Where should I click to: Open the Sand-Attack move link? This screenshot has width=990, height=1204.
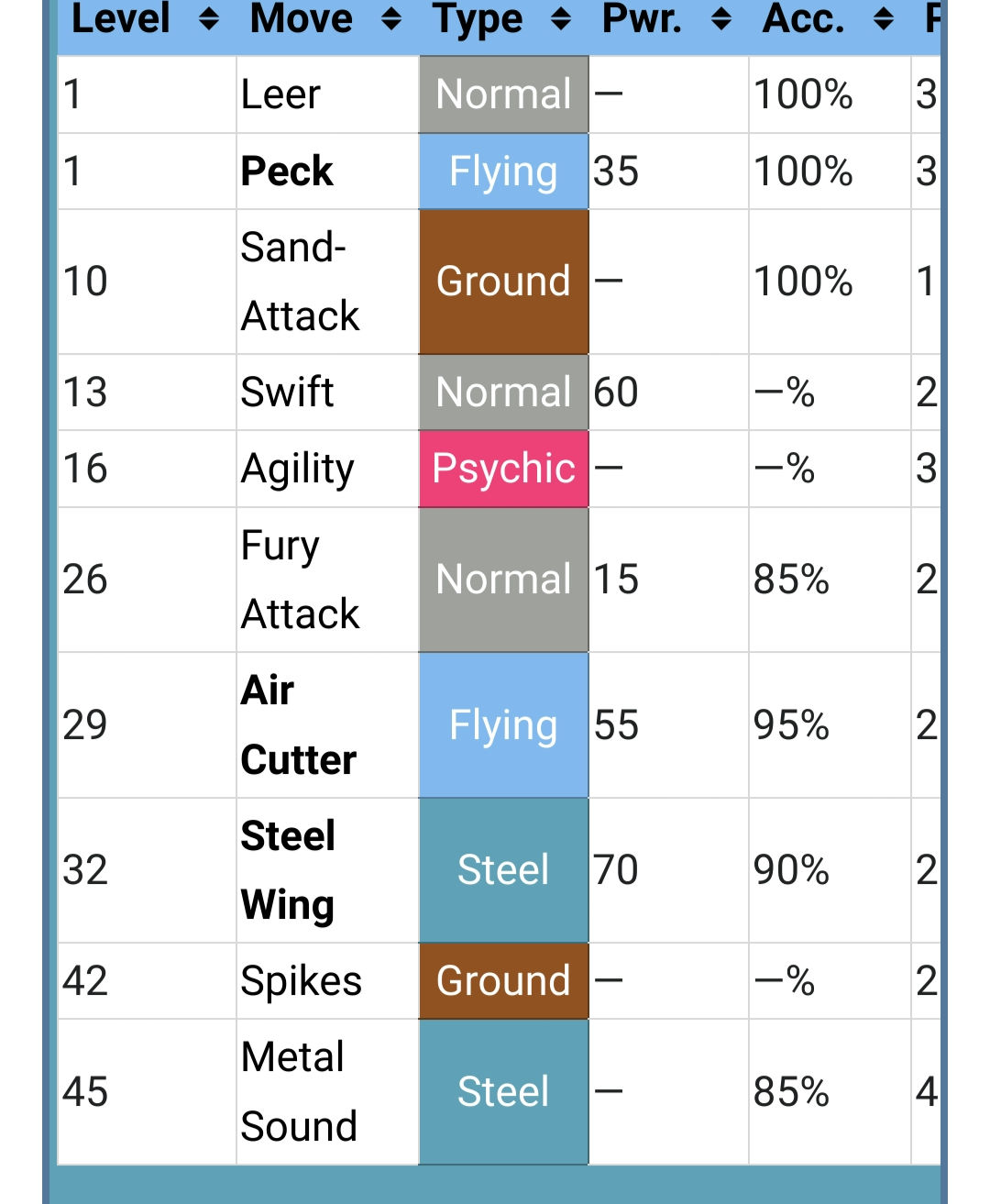301,282
